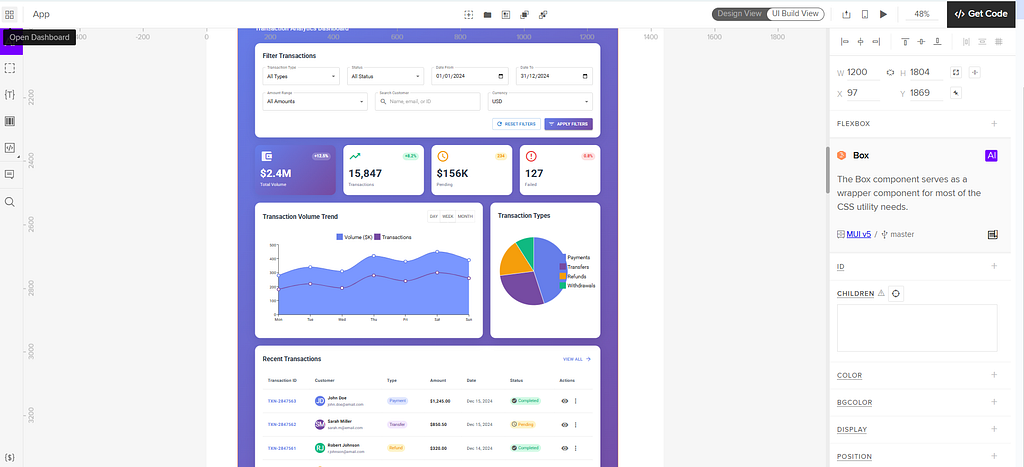Image resolution: width=1024 pixels, height=467 pixels.
Task: Toggle the aspect ratio lock between W and H
Action: click(890, 72)
